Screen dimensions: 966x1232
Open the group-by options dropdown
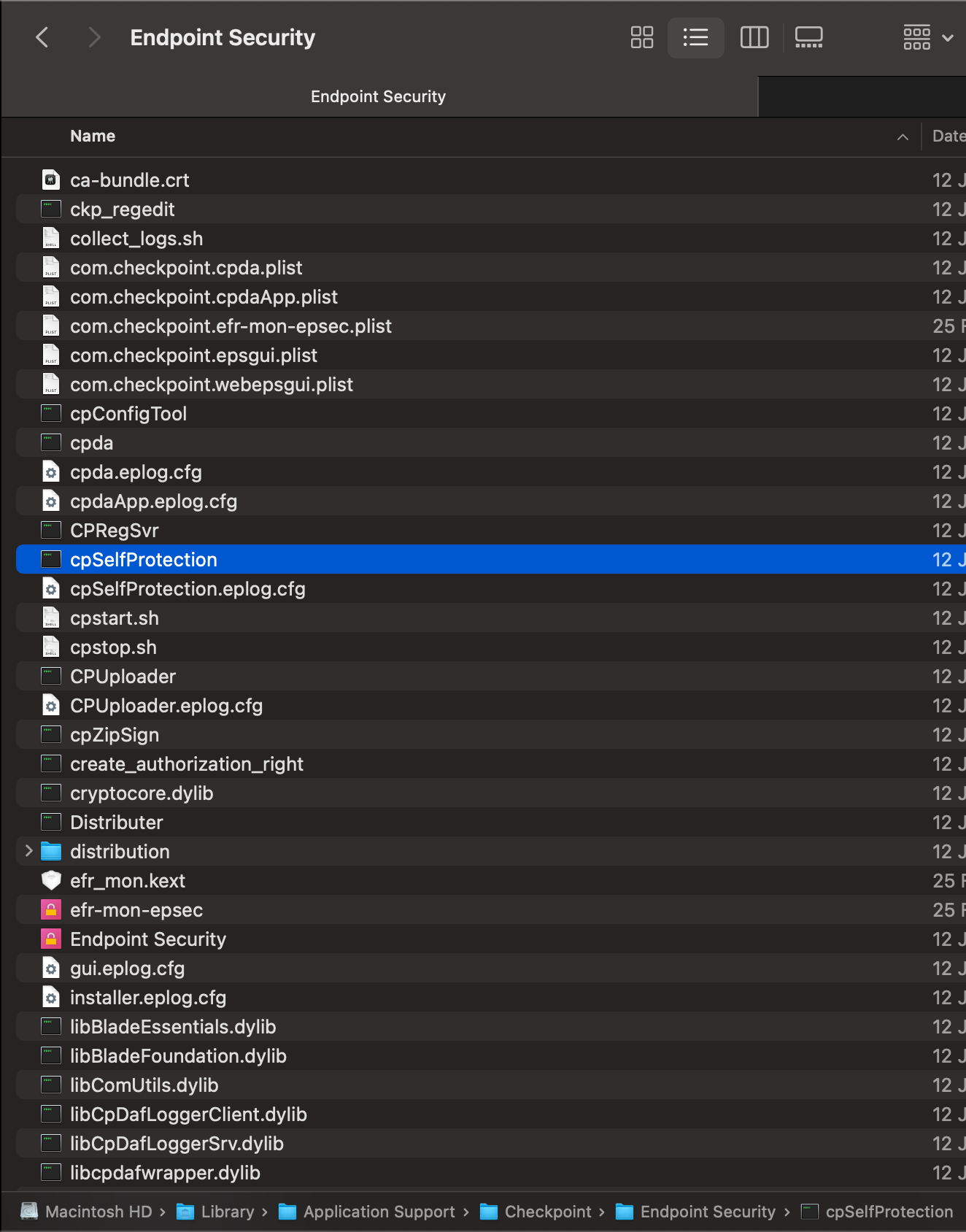927,37
